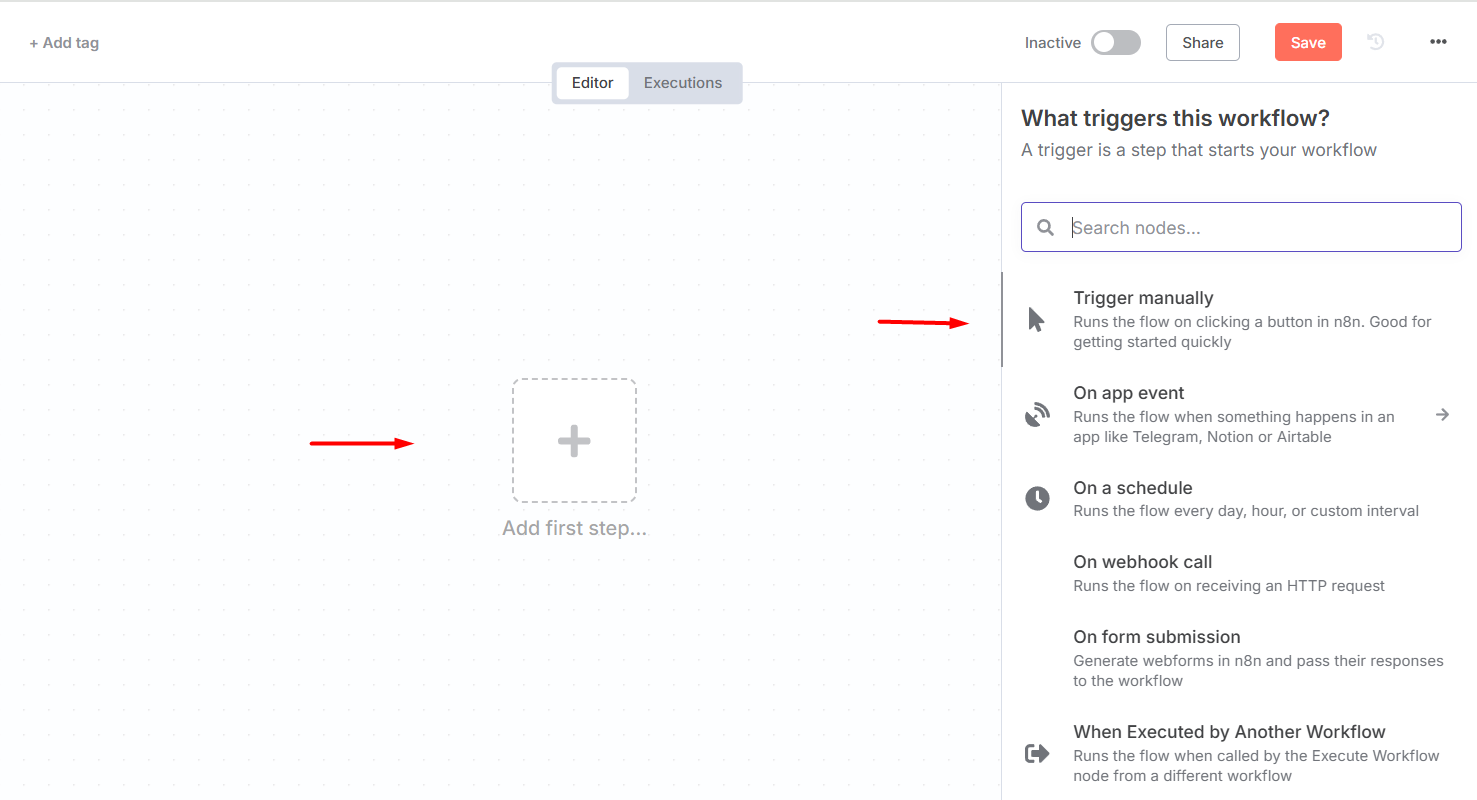Choose On webhook call trigger
The height and width of the screenshot is (800, 1477).
[1240, 573]
